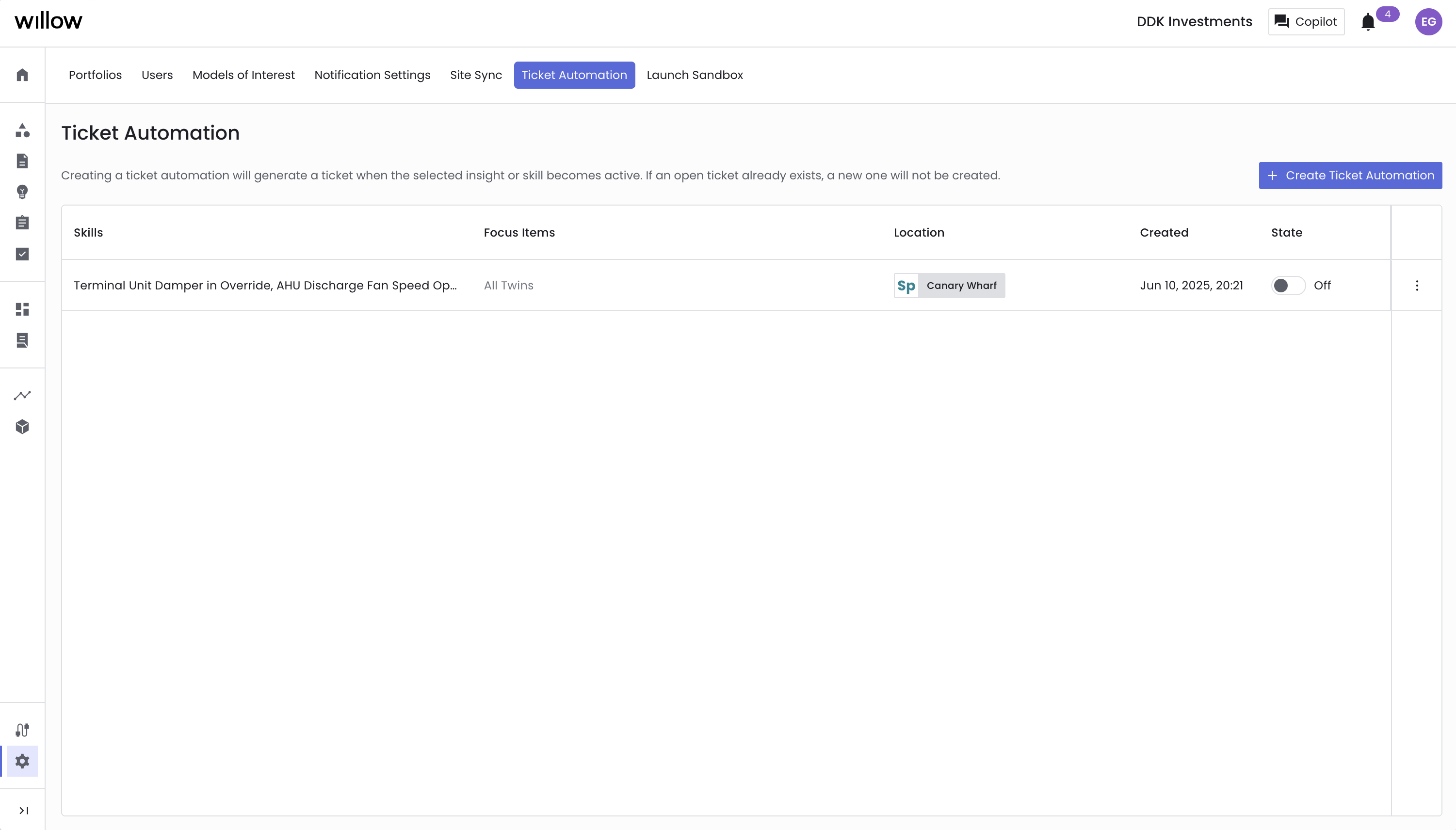Open the EG user avatar menu
This screenshot has width=1456, height=830.
[x=1429, y=22]
